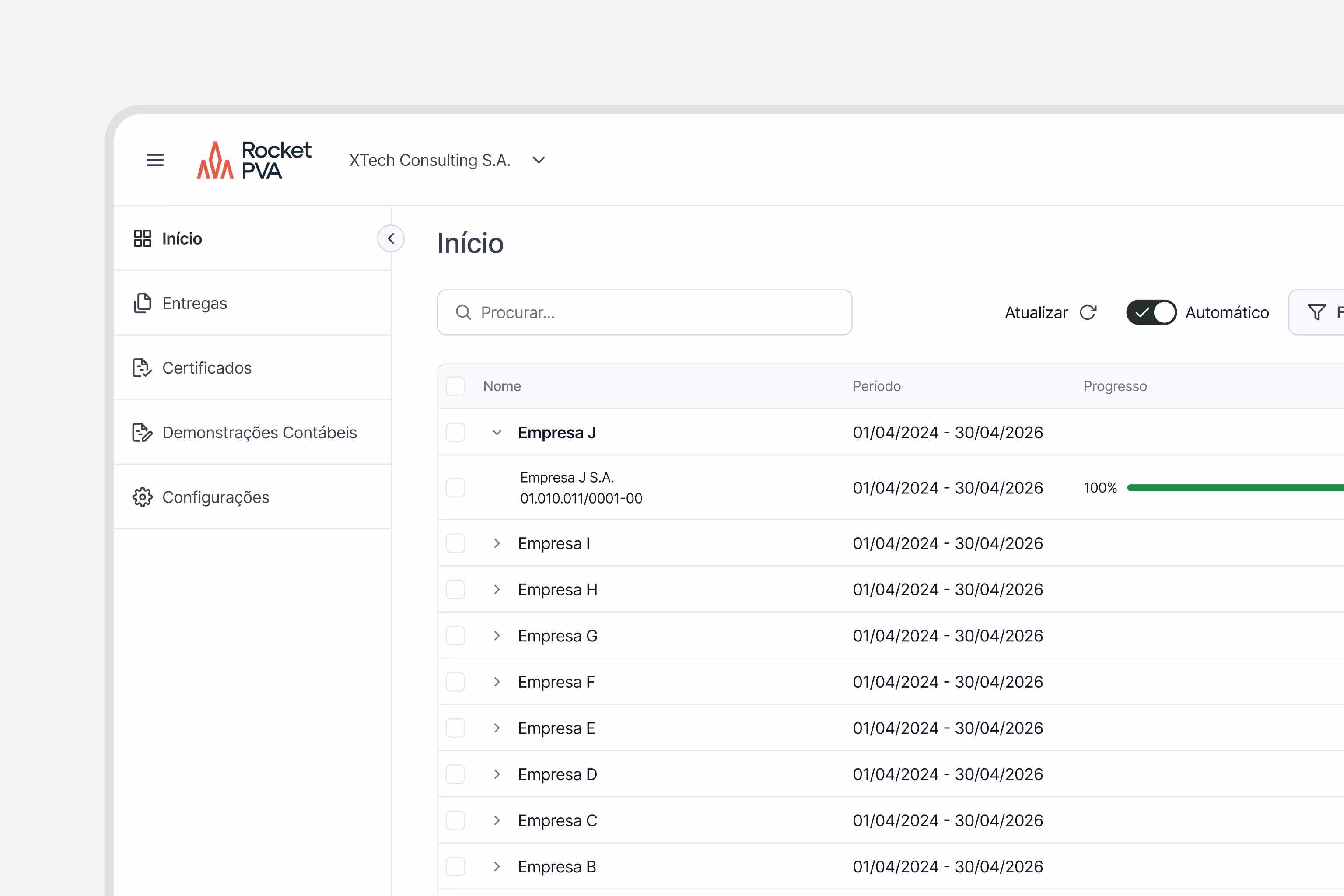Viewport: 1344px width, 896px height.
Task: Click the Entregas documents icon
Action: pos(142,304)
